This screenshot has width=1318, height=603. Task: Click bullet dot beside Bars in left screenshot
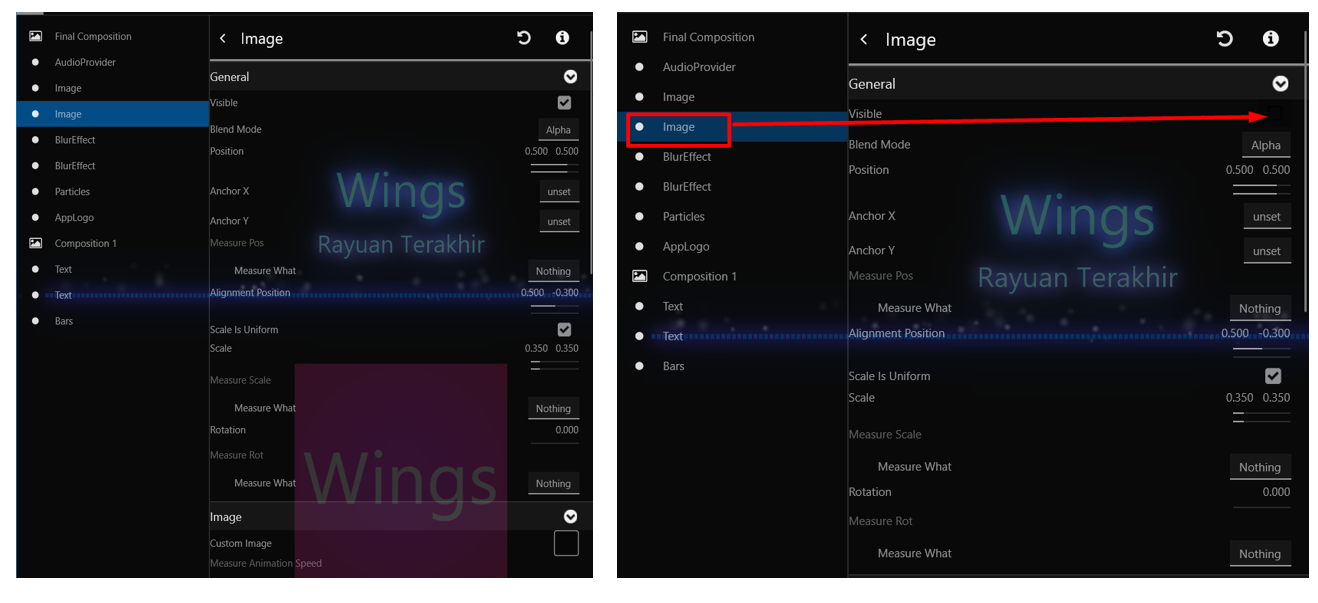(35, 321)
